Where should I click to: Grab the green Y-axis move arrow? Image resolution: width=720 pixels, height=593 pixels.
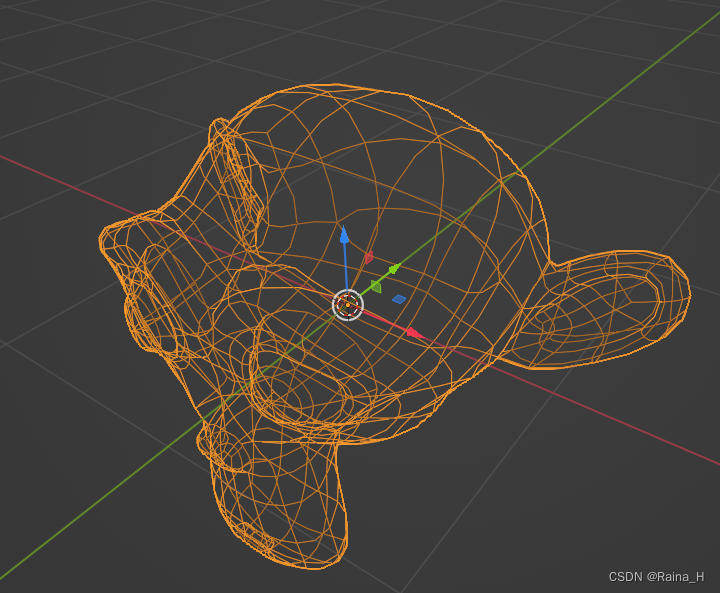click(x=394, y=269)
